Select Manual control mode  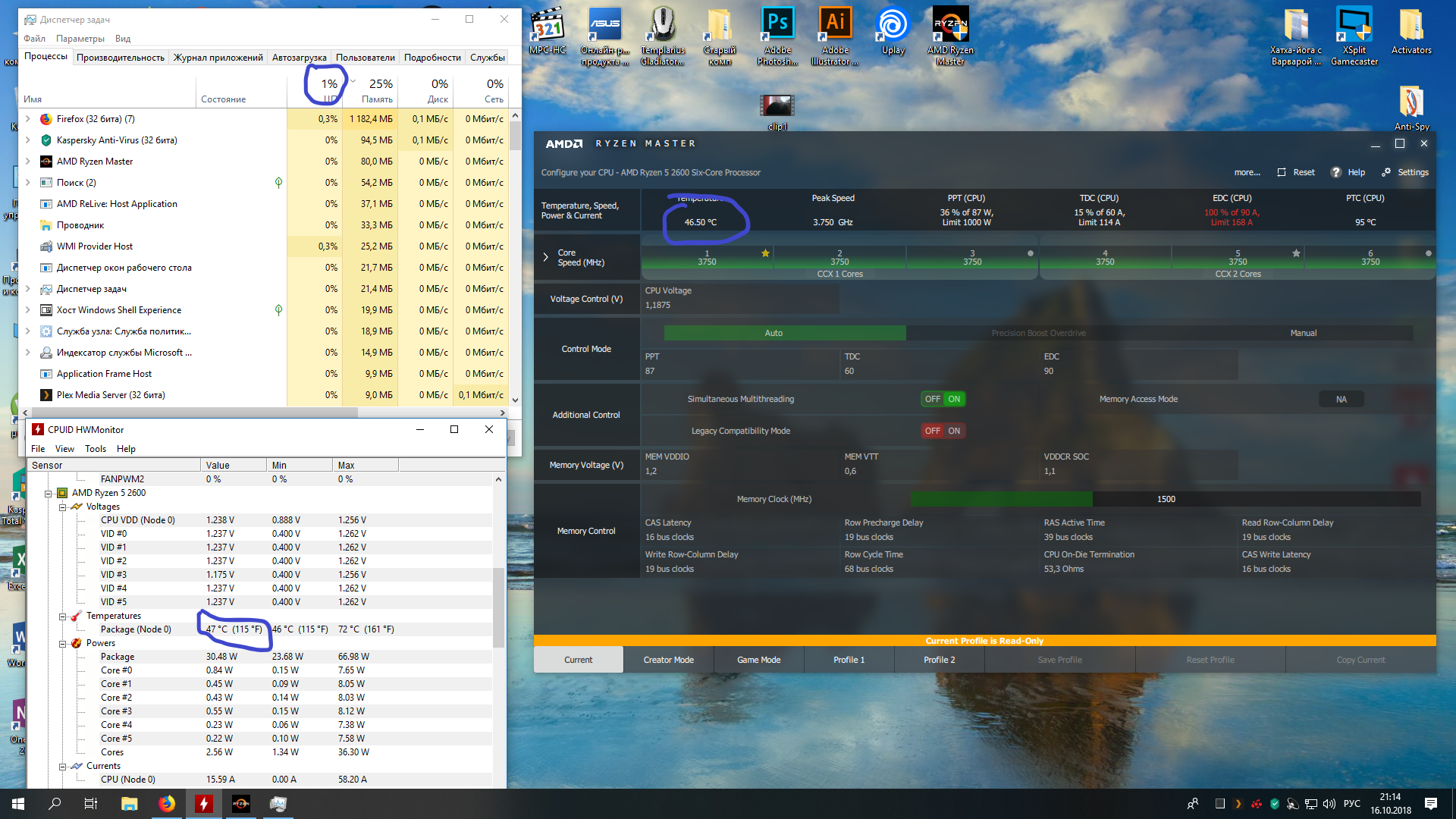(x=1303, y=333)
